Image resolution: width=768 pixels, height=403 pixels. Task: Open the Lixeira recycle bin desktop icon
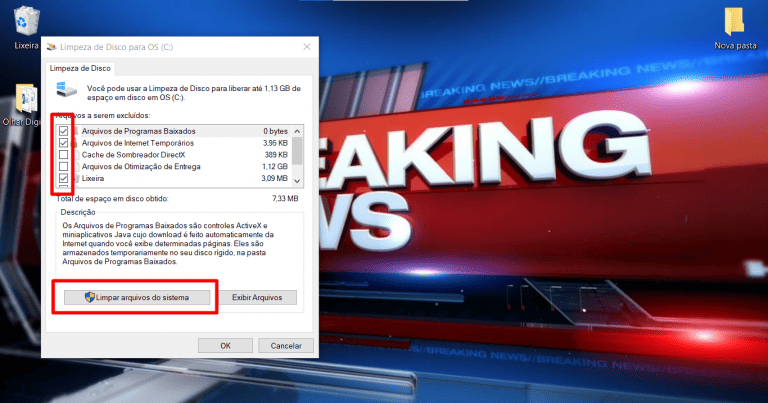point(26,24)
